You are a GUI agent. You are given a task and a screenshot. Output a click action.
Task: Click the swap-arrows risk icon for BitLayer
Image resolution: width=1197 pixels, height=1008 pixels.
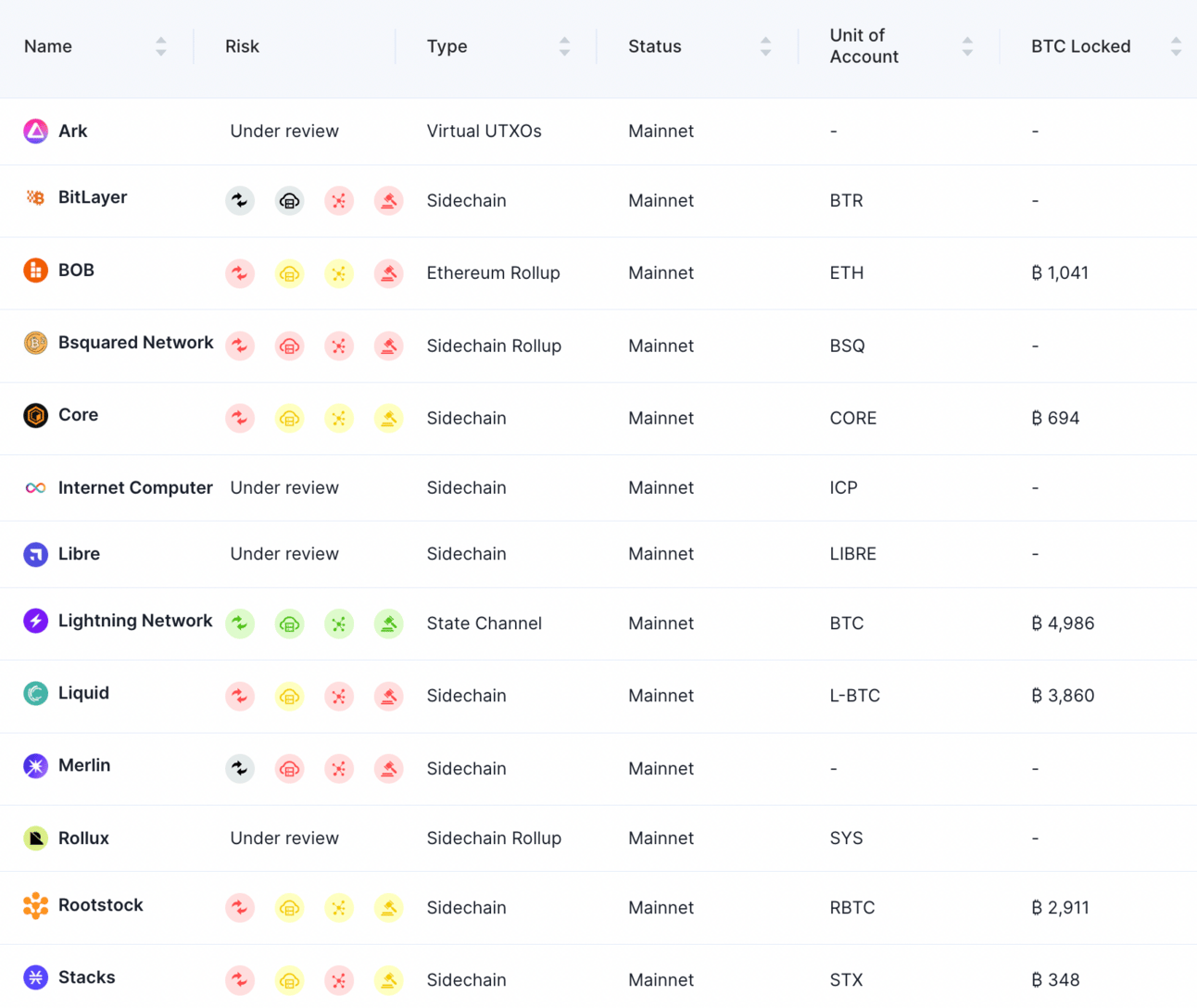coord(240,200)
